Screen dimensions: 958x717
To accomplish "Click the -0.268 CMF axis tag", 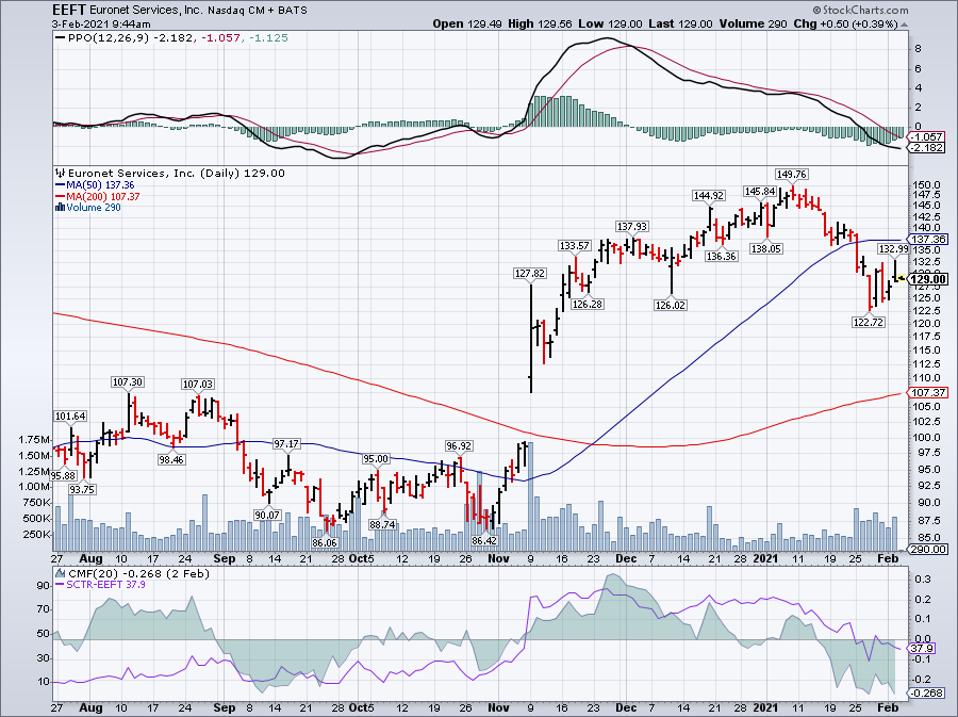I will [927, 693].
